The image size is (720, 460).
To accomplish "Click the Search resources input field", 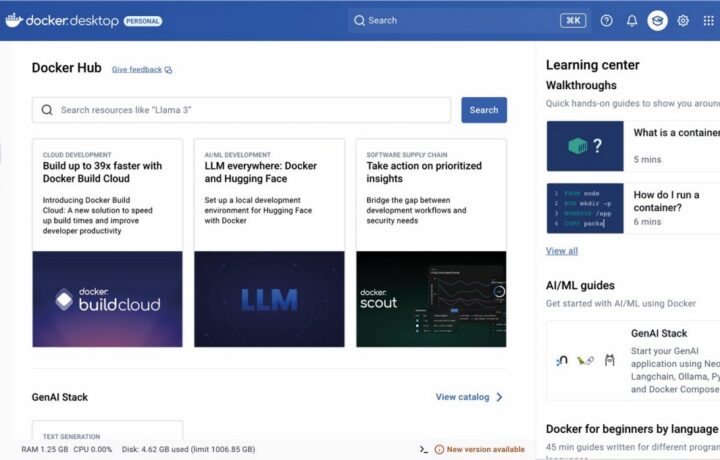I will point(241,110).
